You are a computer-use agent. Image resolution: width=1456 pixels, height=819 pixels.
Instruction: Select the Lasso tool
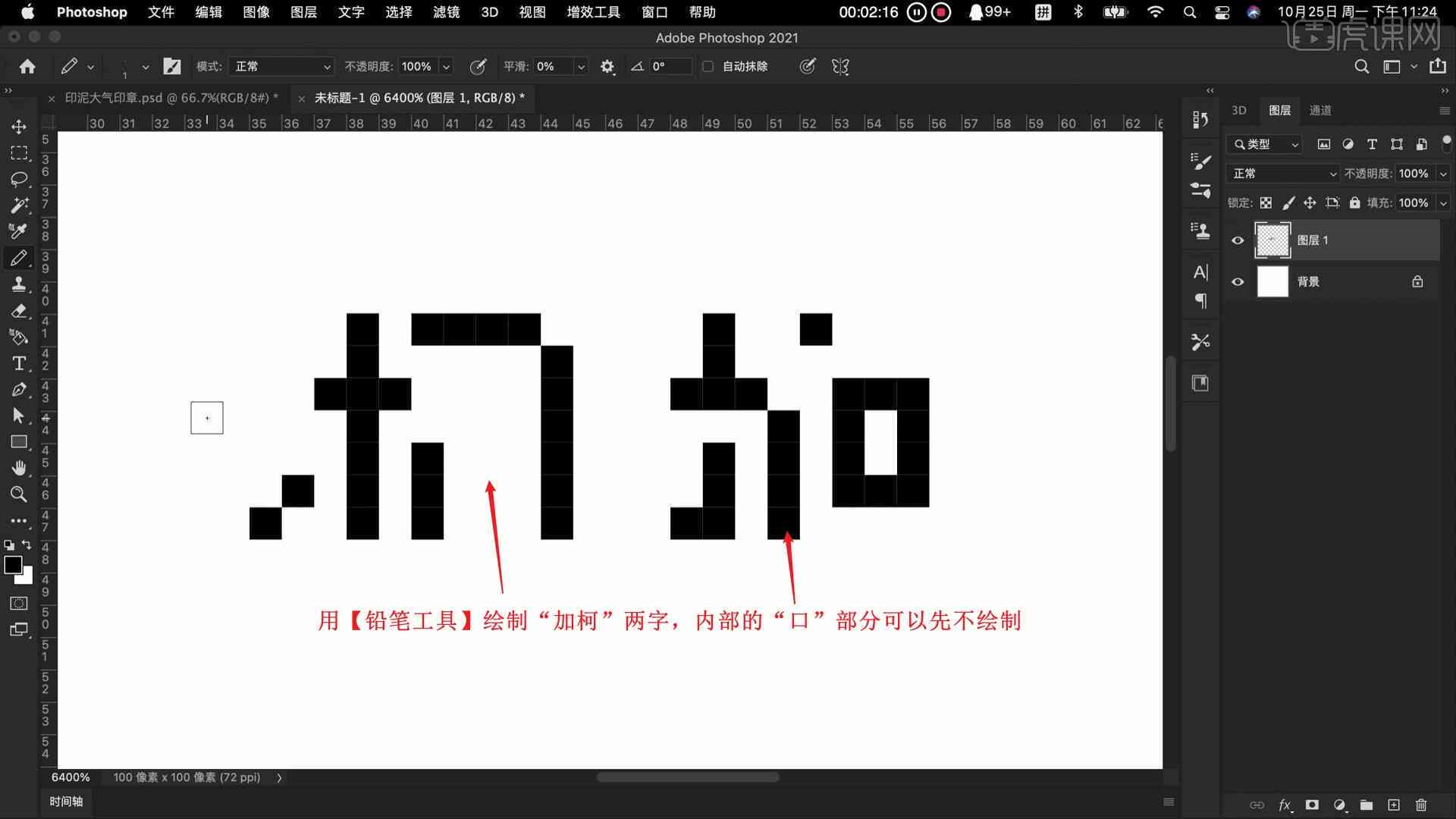[19, 179]
